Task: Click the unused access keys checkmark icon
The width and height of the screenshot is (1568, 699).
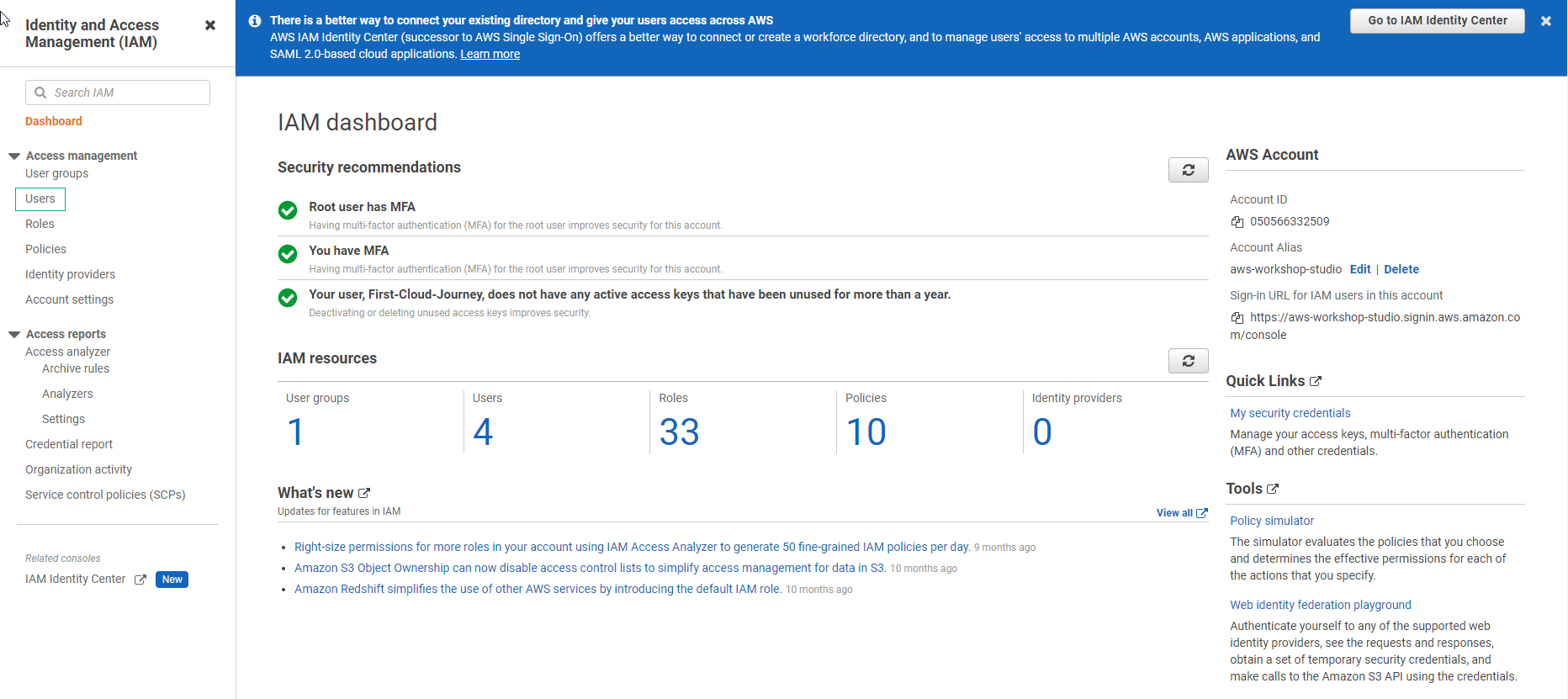Action: [x=288, y=298]
